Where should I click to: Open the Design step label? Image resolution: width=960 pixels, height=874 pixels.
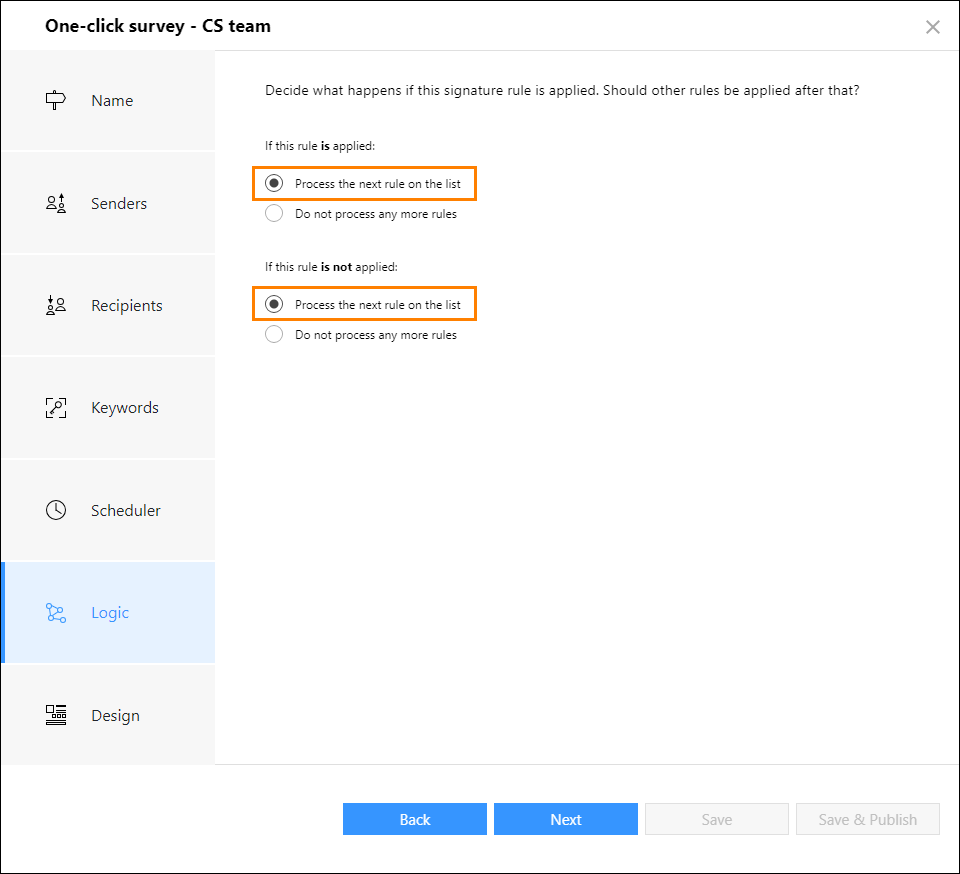pyautogui.click(x=115, y=715)
